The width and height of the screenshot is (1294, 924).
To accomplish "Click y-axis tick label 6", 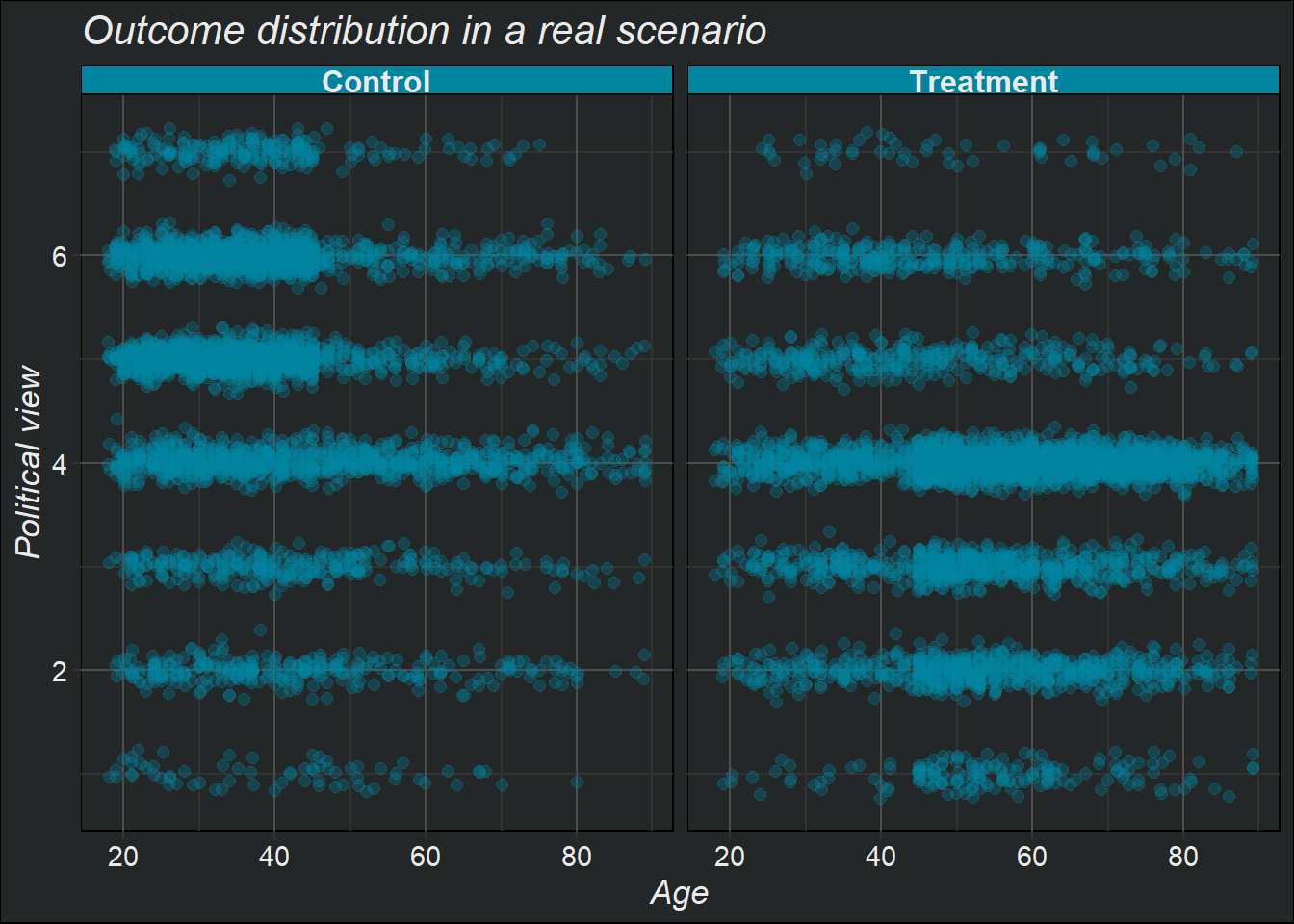I will [60, 256].
